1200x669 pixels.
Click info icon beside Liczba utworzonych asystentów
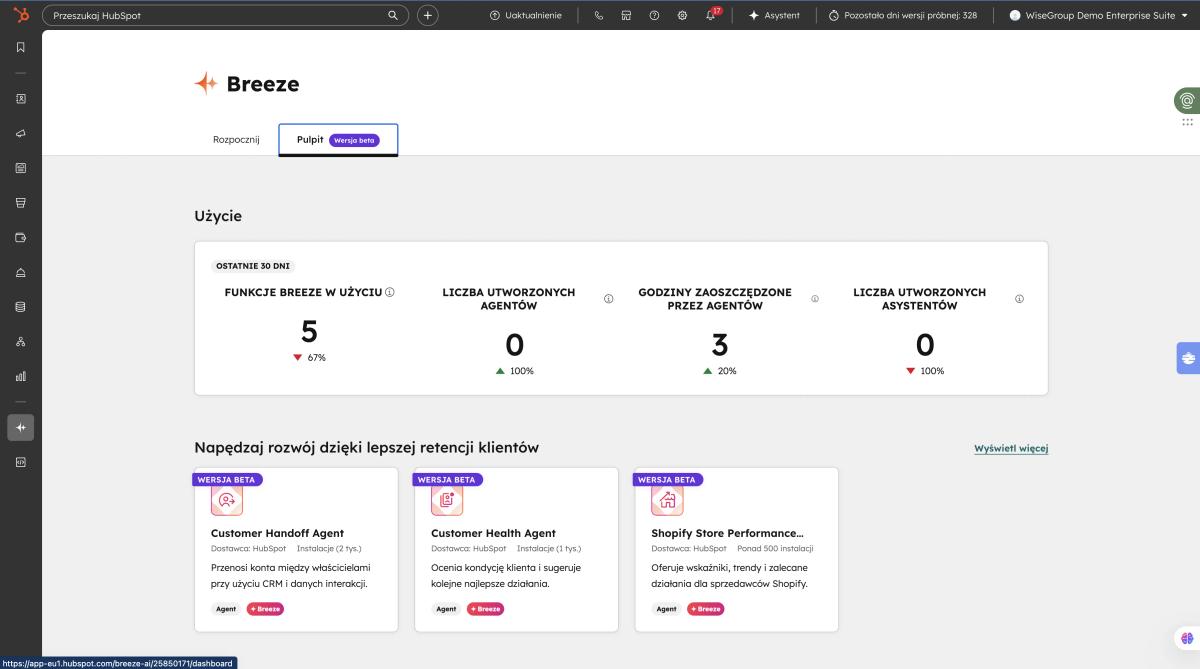pyautogui.click(x=1019, y=299)
